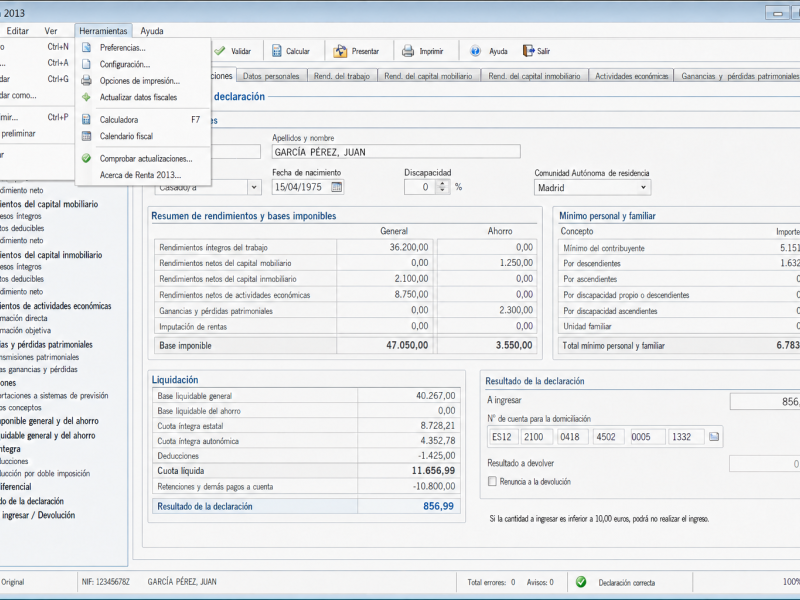
Task: Click the green Actualizar datos fiscales icon
Action: [x=87, y=97]
